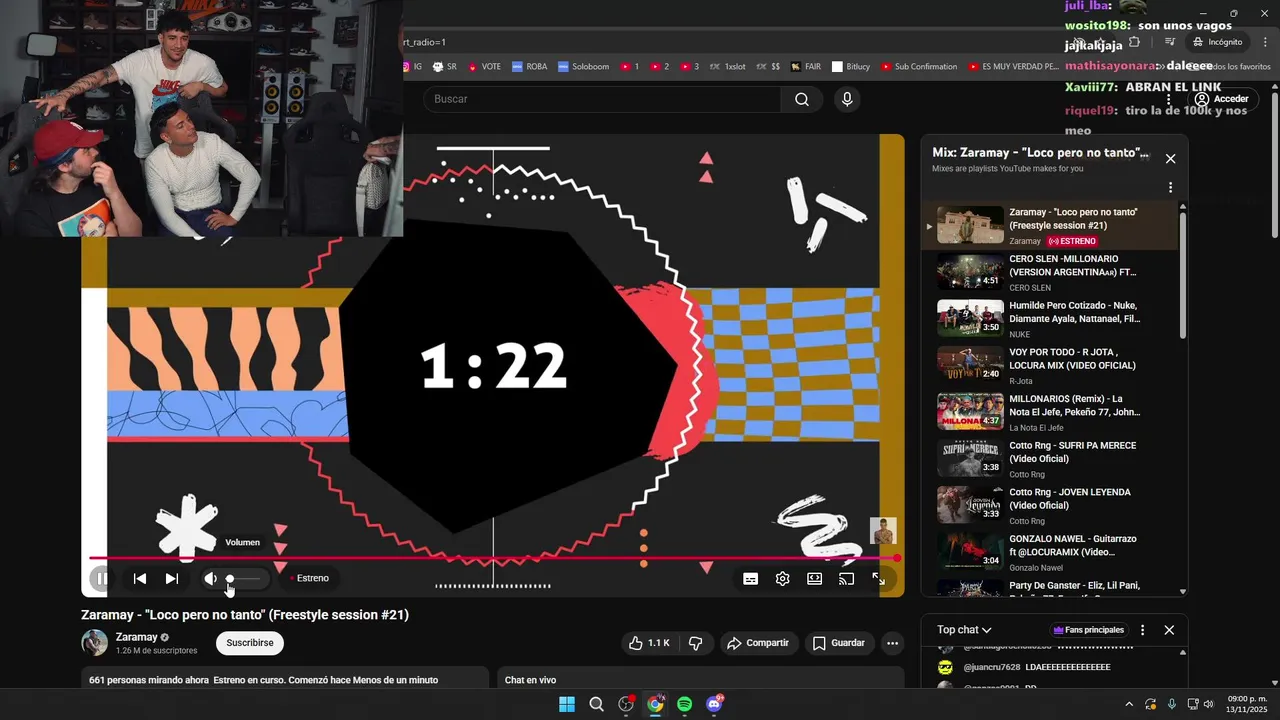
Task: Open the Fans principales leaderboard
Action: 1089,630
